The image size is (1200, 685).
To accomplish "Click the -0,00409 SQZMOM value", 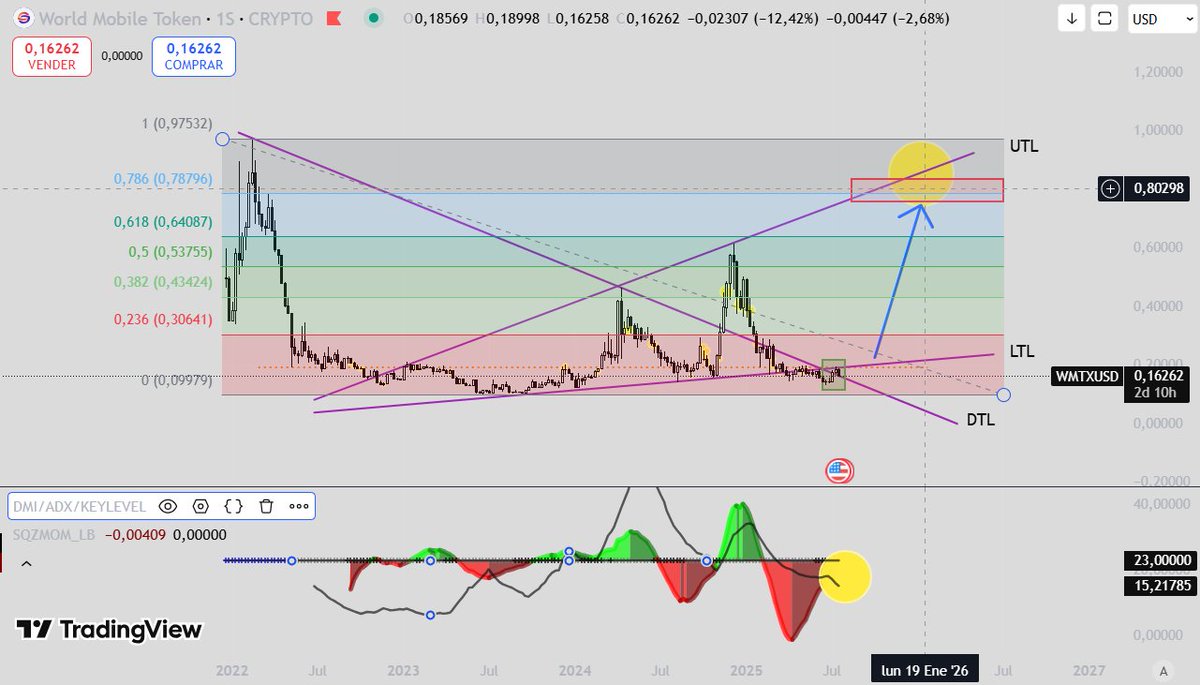I will coord(136,535).
